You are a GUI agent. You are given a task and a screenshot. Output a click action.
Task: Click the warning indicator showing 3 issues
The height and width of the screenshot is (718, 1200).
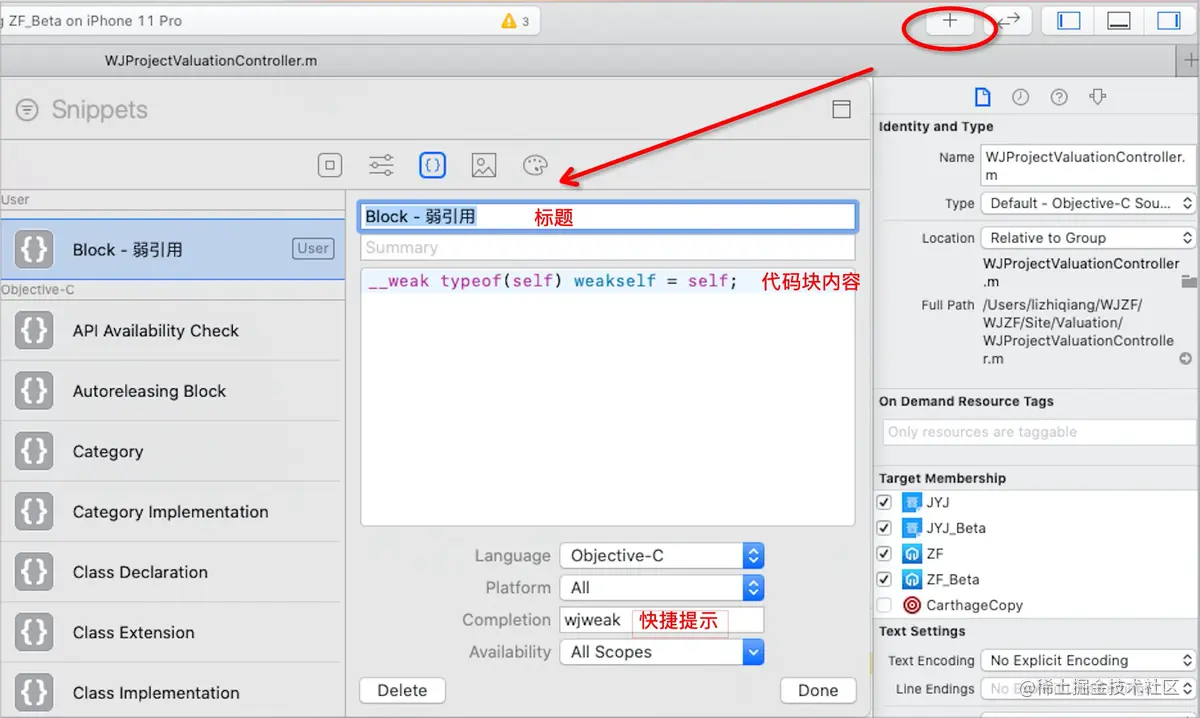(515, 21)
